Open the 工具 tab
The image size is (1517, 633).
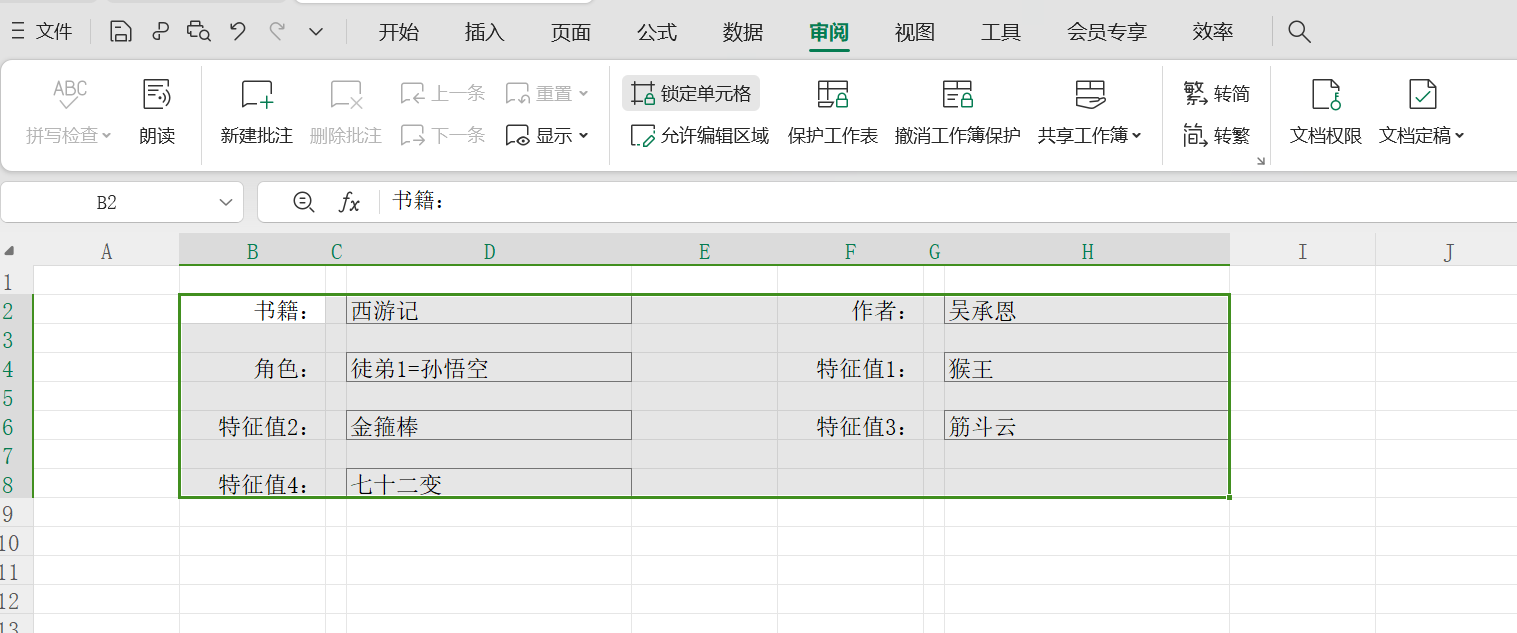1001,32
